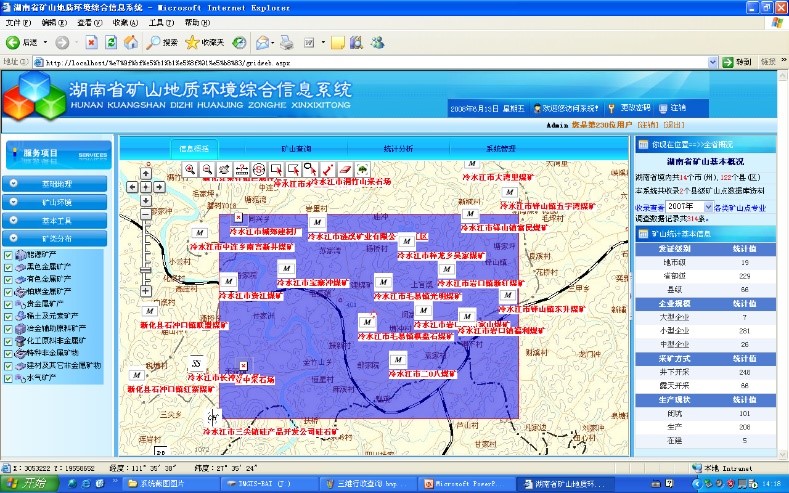Click the pan up arrow on map
Screen dimensions: 789x493
tap(146, 173)
